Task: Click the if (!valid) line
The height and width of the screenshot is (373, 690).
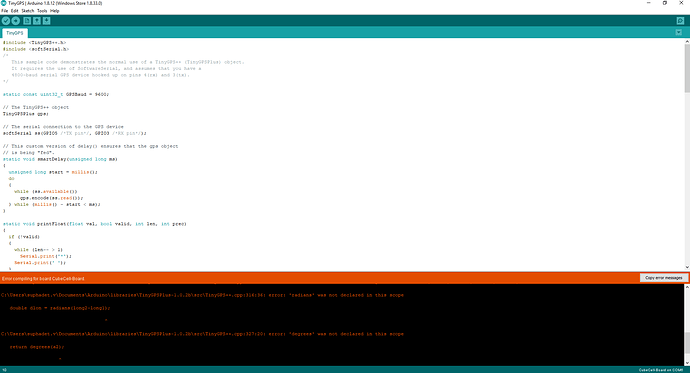Action: click(x=24, y=237)
